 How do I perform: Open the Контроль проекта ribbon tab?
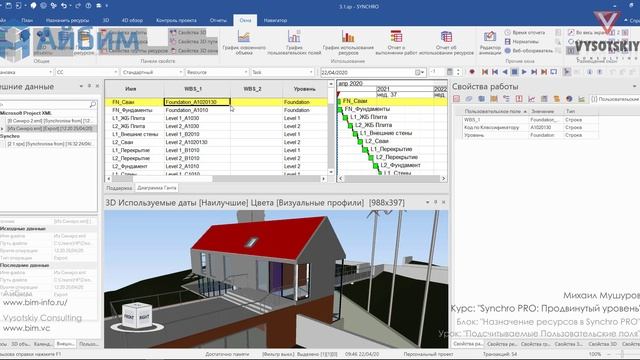coord(176,20)
